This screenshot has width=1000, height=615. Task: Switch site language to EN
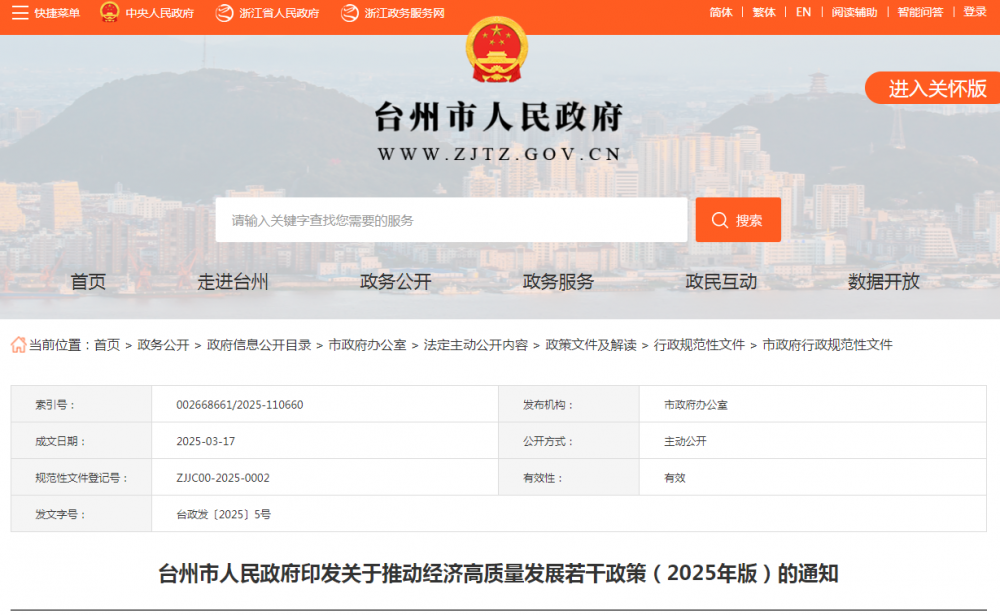(x=801, y=12)
